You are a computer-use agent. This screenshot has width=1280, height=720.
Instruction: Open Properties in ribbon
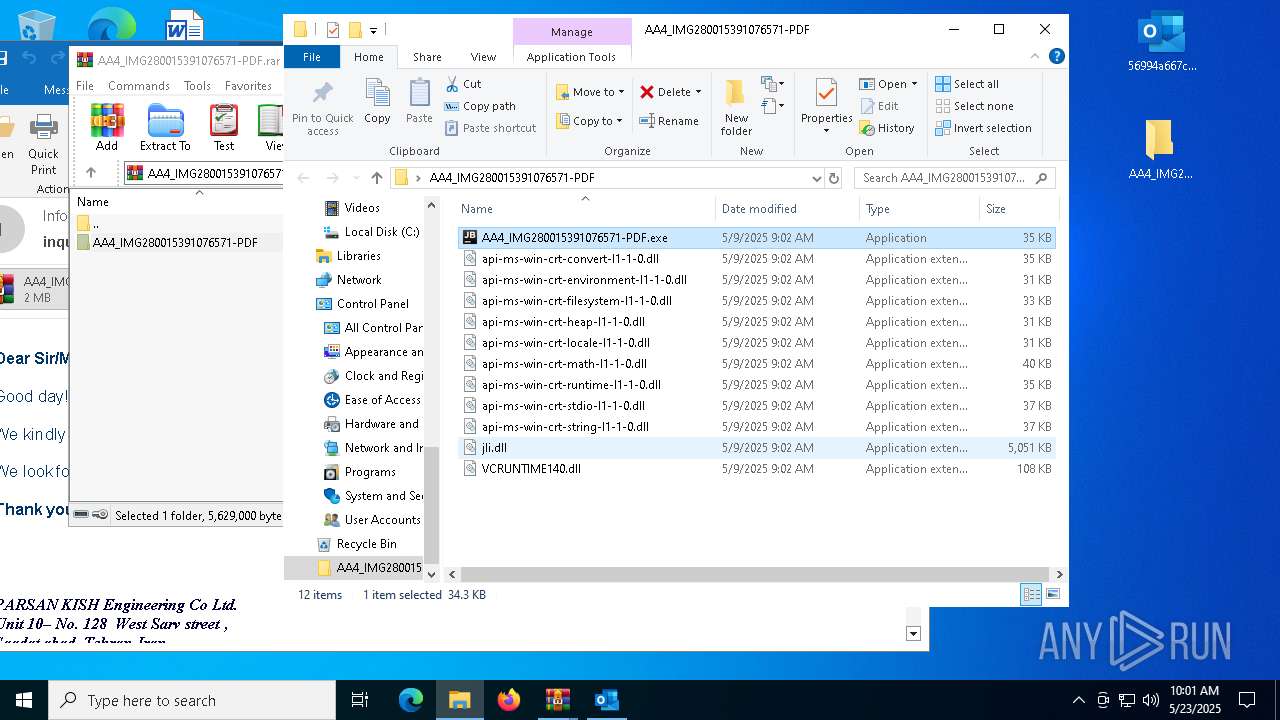point(826,104)
